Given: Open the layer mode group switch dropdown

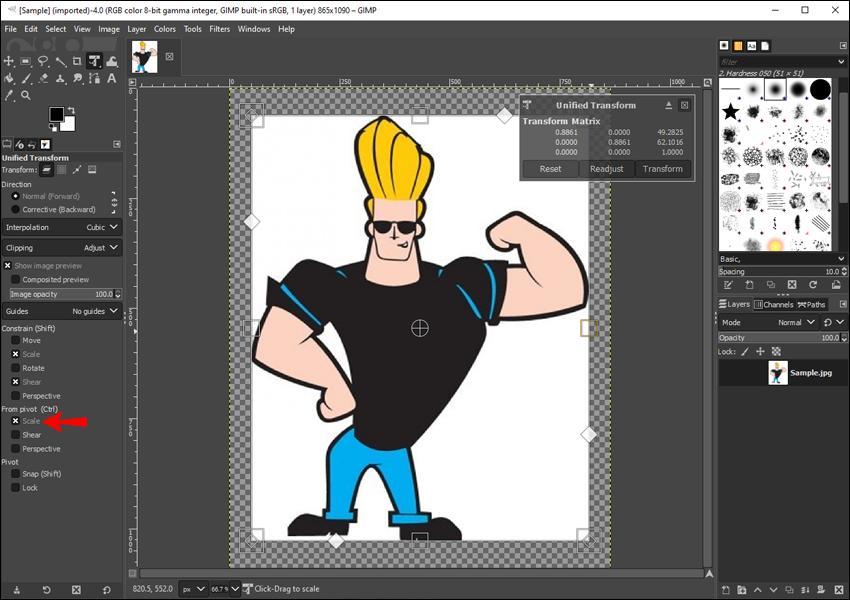Looking at the screenshot, I should (833, 322).
